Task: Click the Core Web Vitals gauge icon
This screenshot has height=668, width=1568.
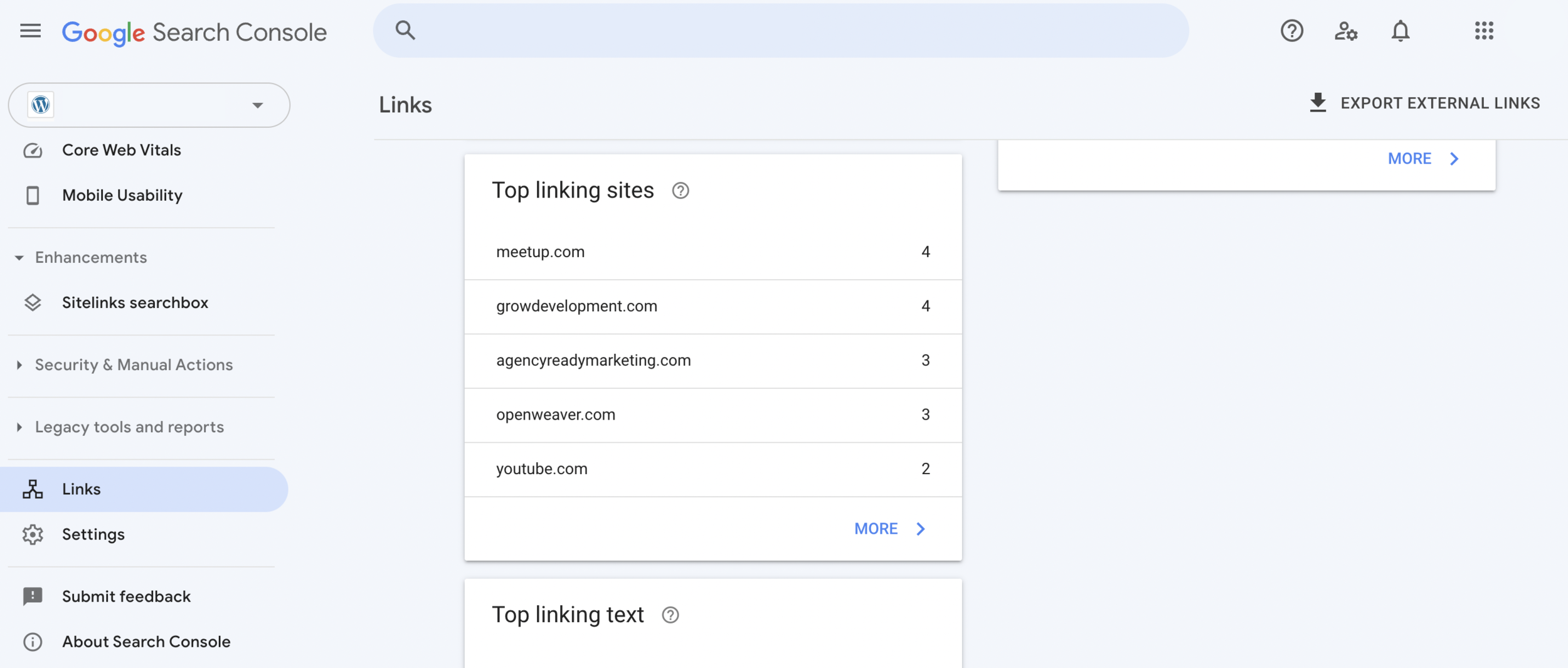Action: pyautogui.click(x=33, y=151)
